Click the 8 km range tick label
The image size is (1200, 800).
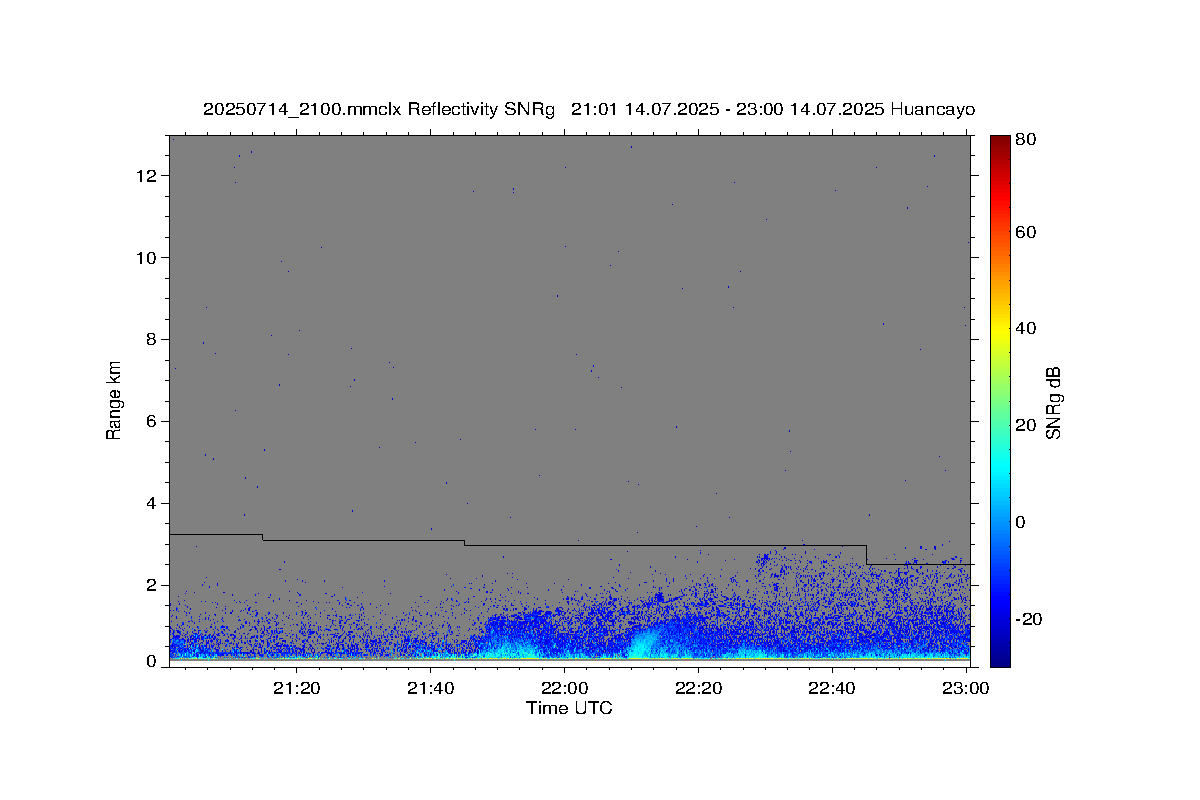[x=153, y=340]
